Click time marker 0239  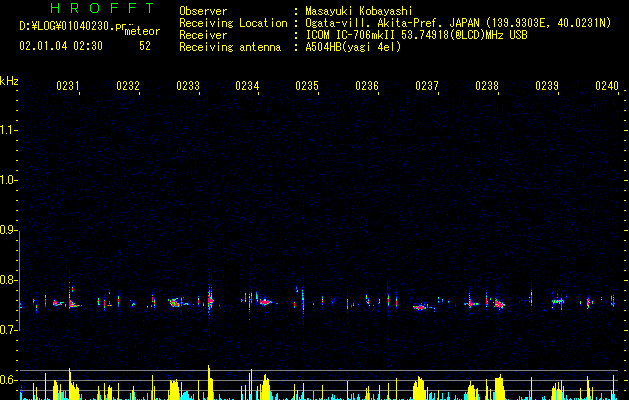pyautogui.click(x=547, y=86)
